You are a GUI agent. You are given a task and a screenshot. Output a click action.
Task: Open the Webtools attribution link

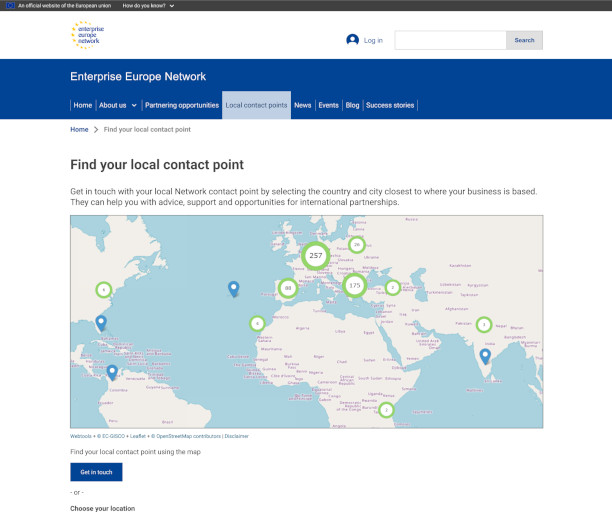click(x=81, y=436)
